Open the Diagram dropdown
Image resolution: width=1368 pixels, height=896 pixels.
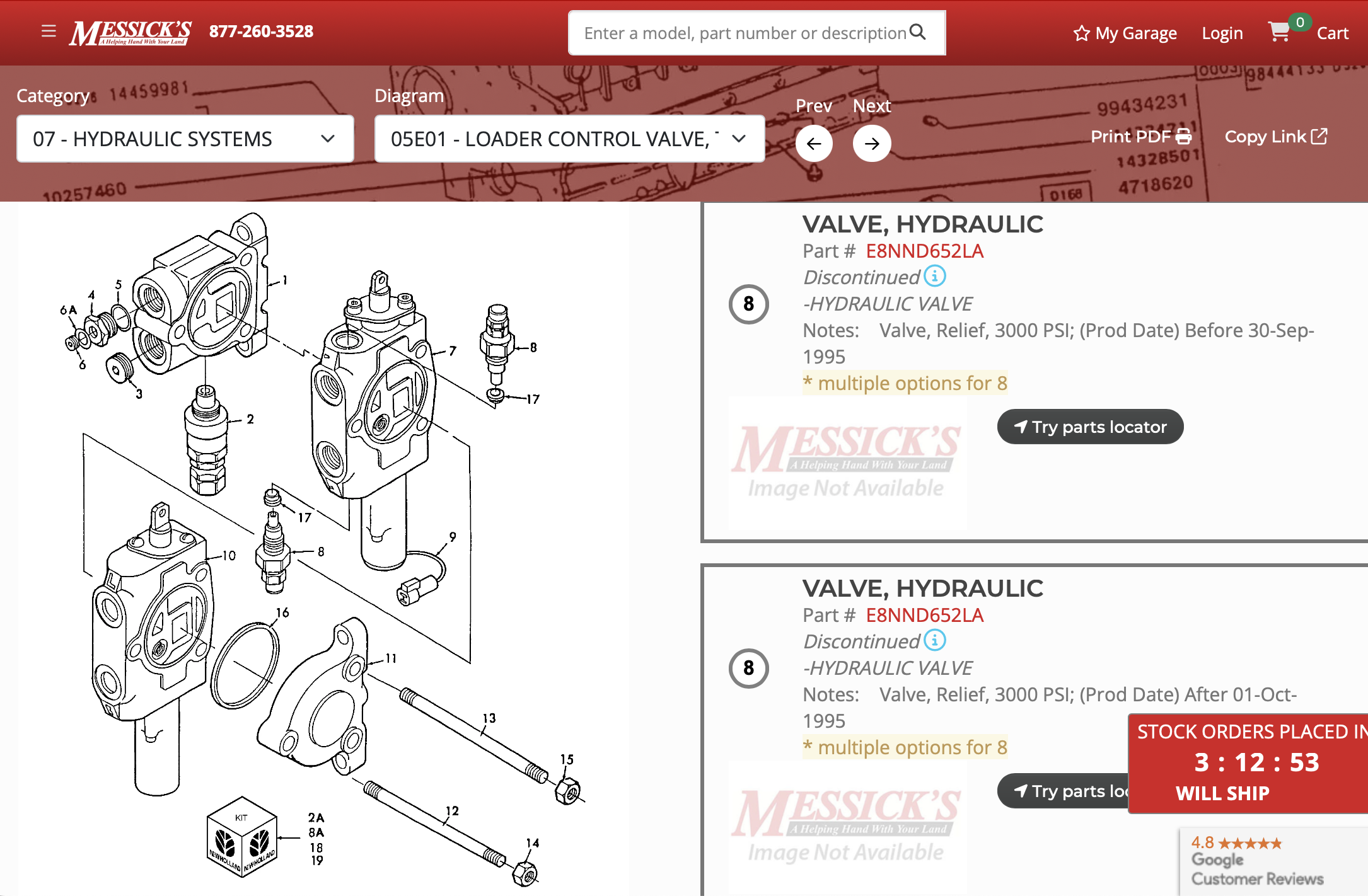click(569, 139)
